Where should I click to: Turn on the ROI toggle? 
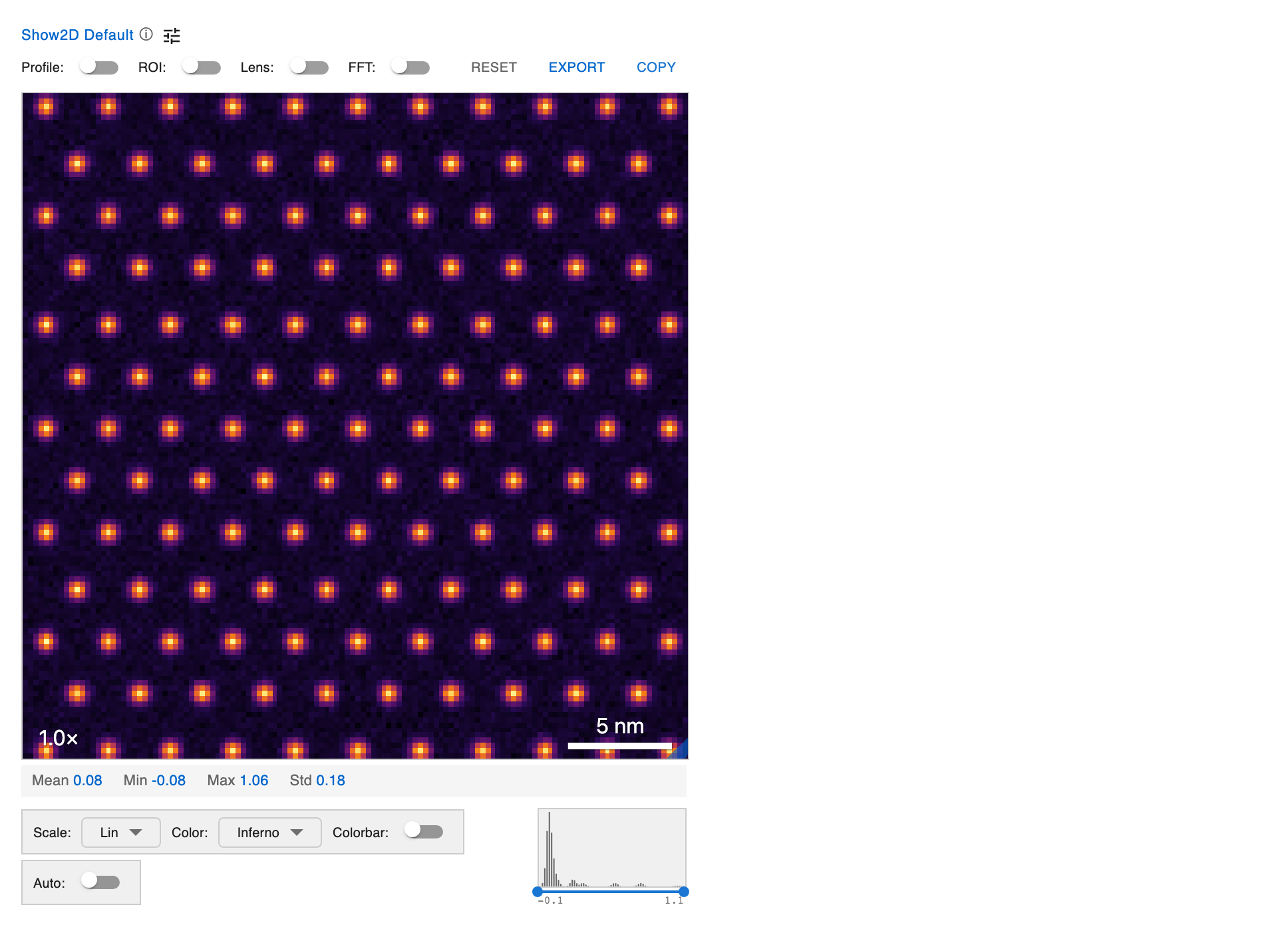click(201, 67)
